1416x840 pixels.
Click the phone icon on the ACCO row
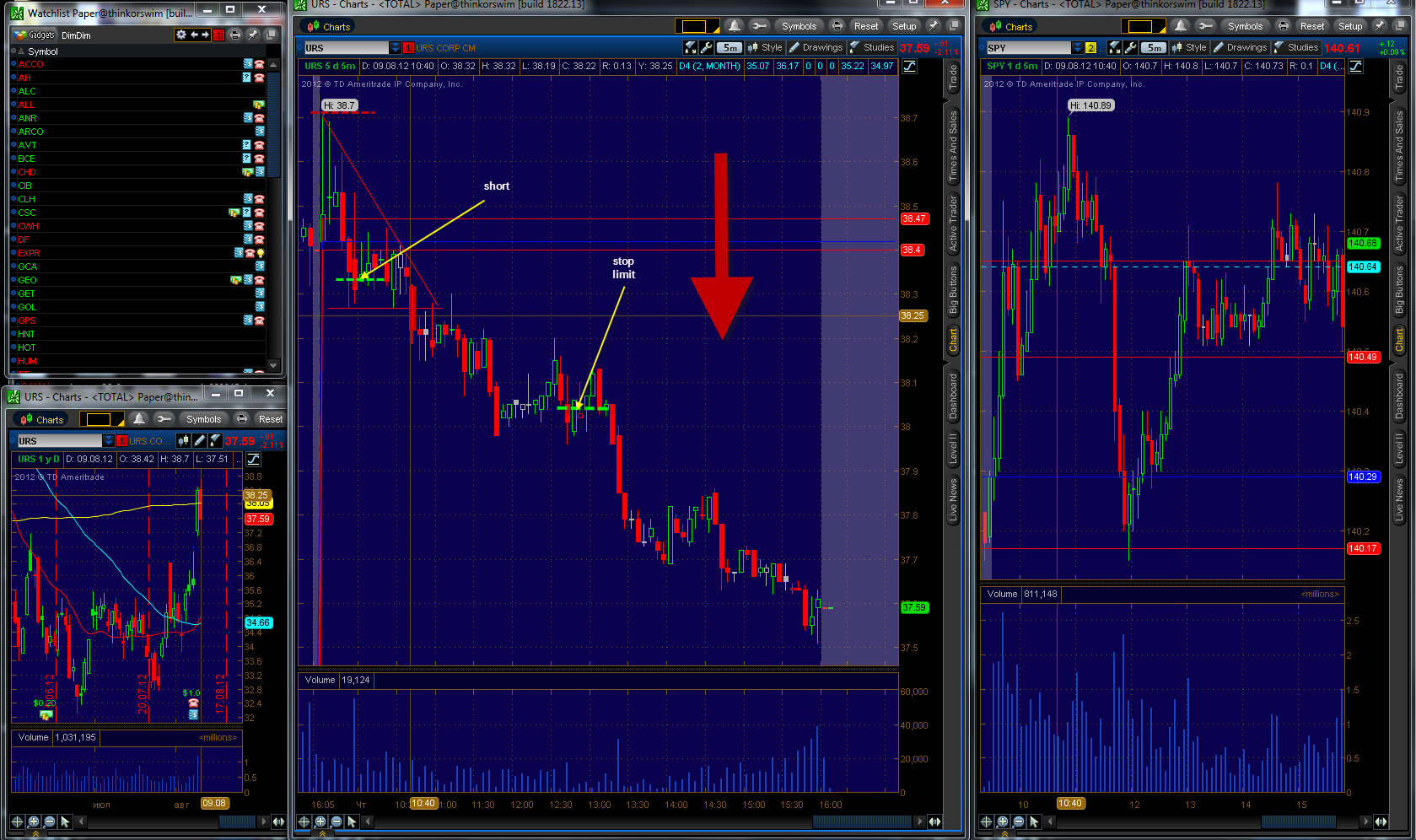point(260,64)
